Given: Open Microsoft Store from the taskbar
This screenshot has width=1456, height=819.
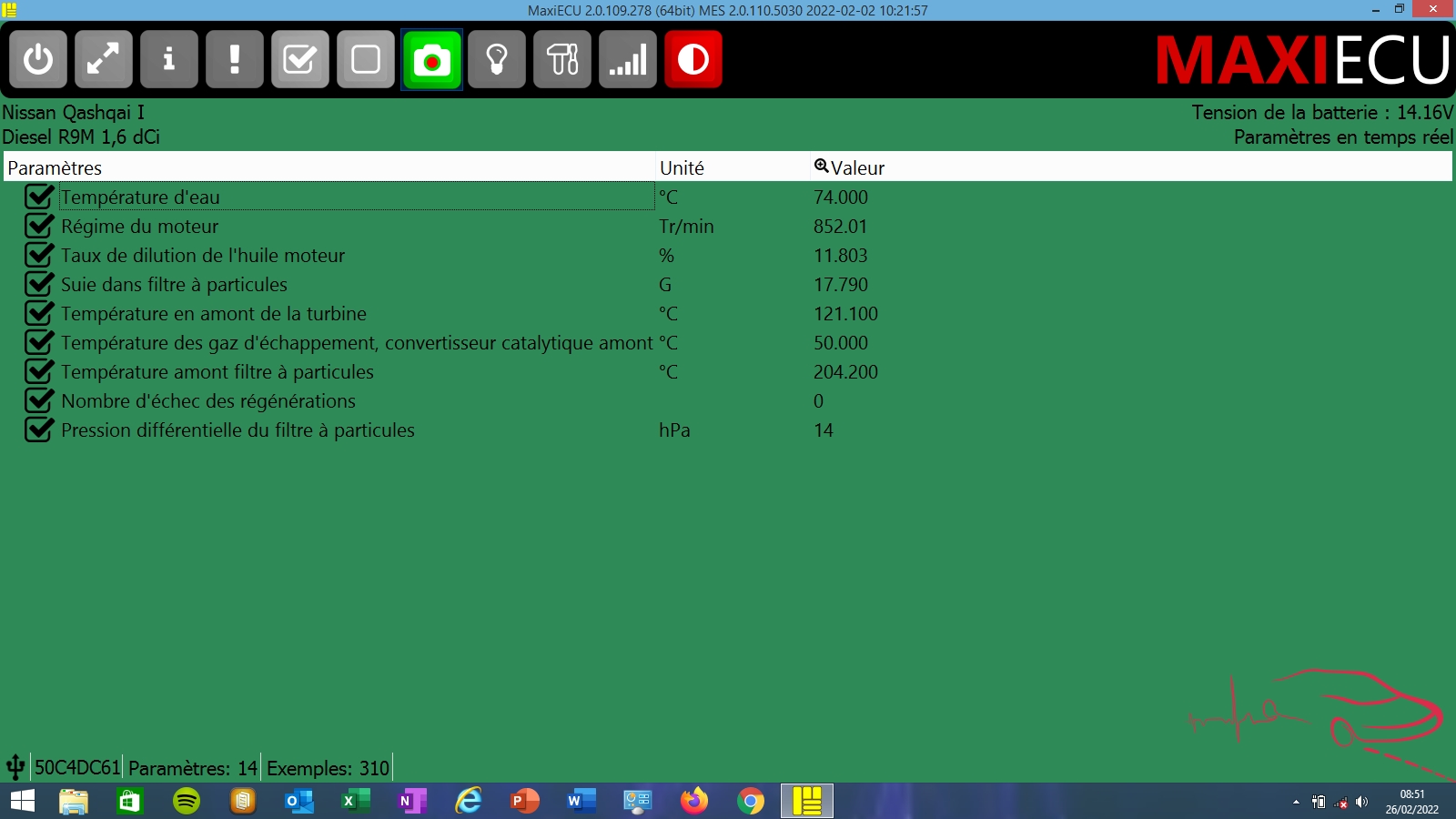Looking at the screenshot, I should (x=130, y=801).
